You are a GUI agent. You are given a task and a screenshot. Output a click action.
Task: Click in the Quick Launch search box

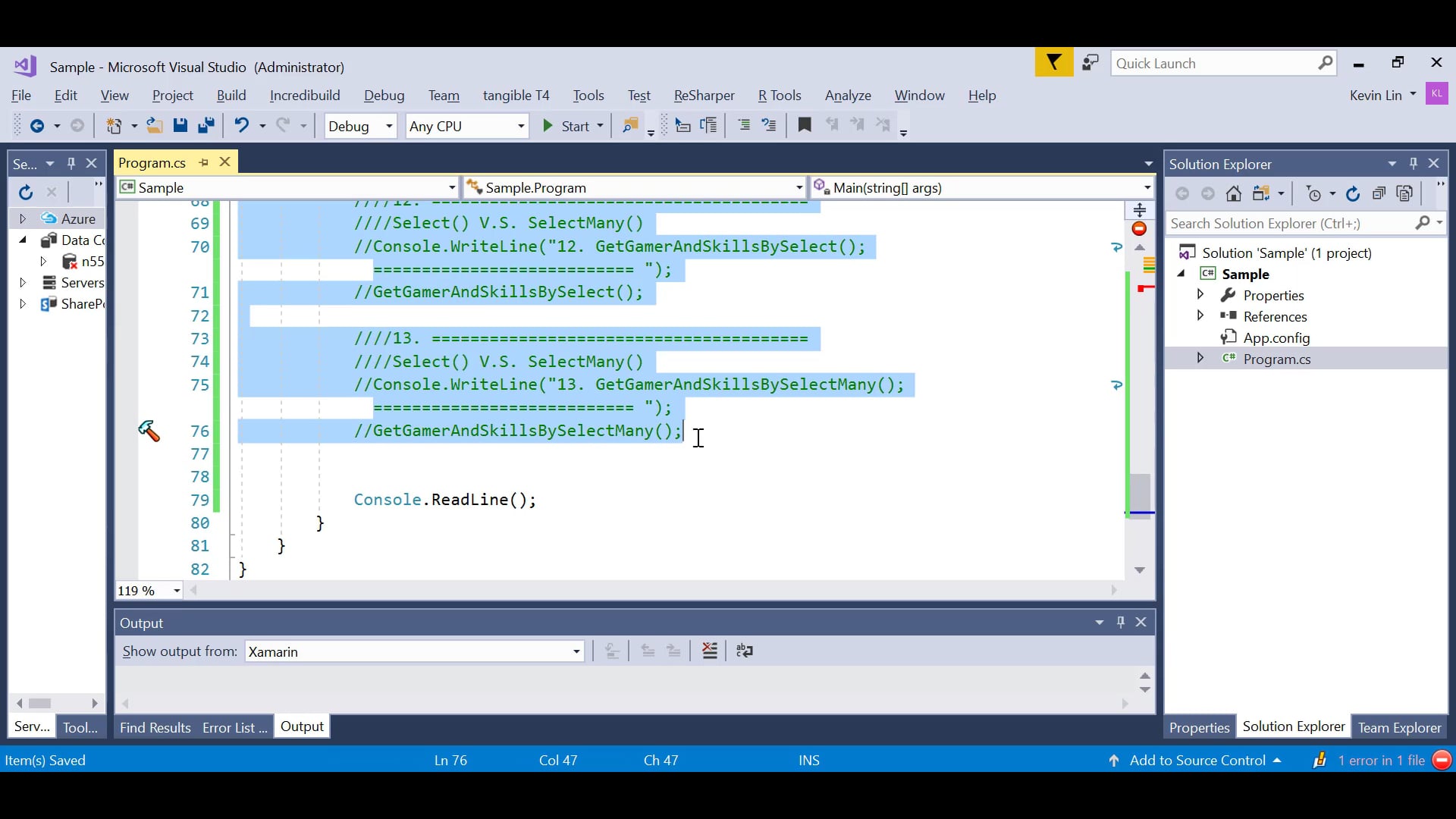[1213, 64]
